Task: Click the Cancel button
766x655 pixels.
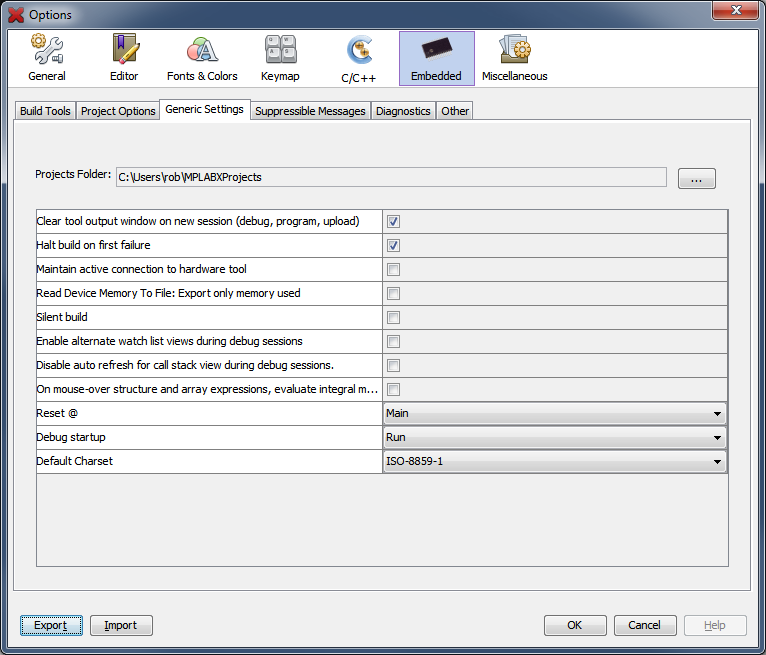Action: coord(645,626)
